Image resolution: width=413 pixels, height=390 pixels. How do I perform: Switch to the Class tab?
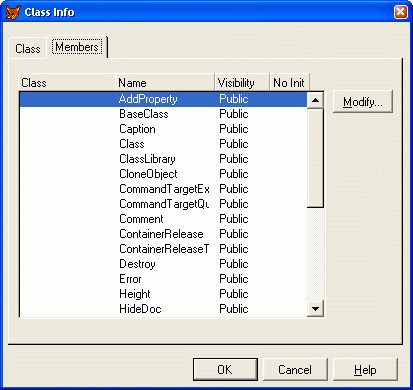tap(28, 49)
